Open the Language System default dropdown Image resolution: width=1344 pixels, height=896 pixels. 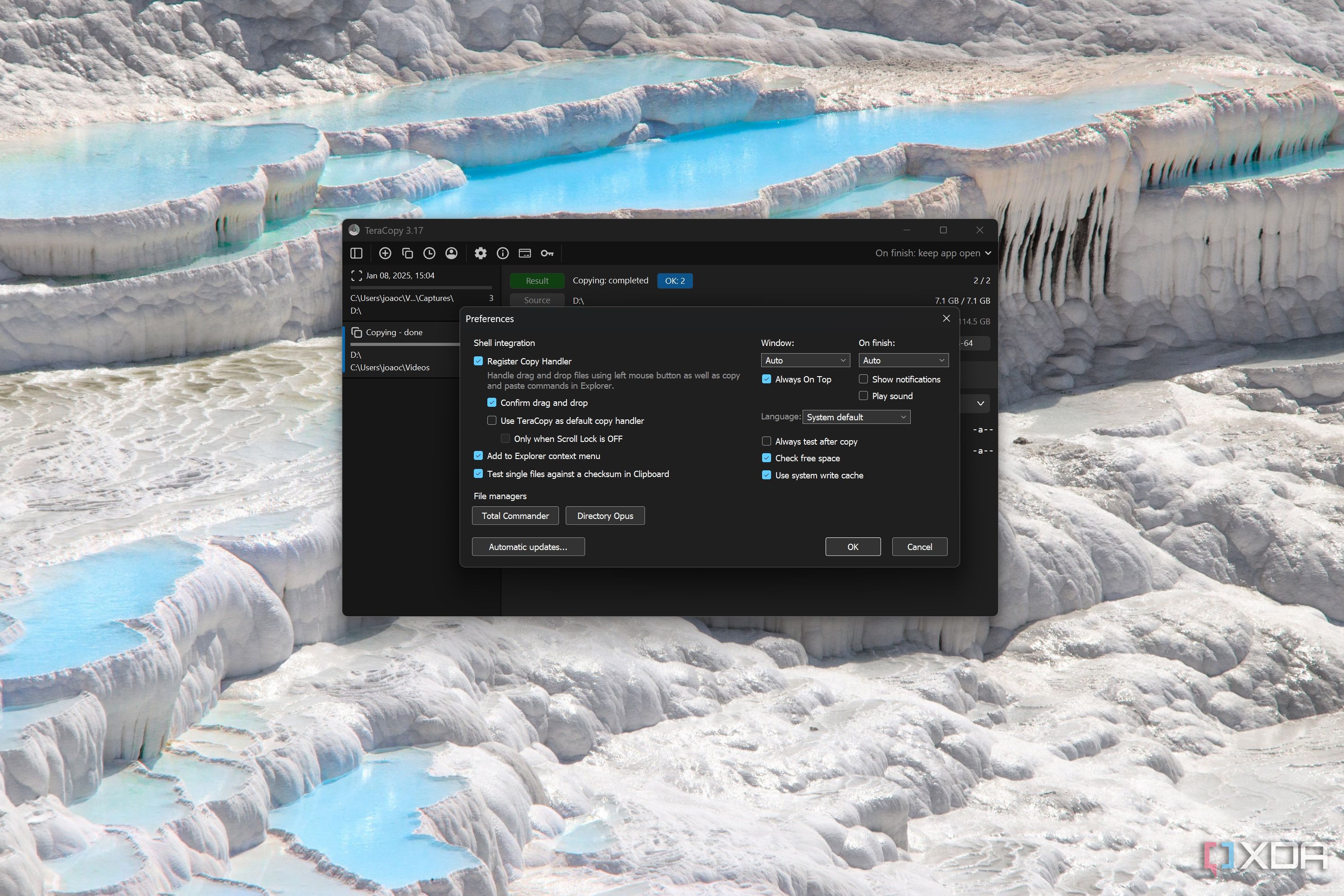856,417
